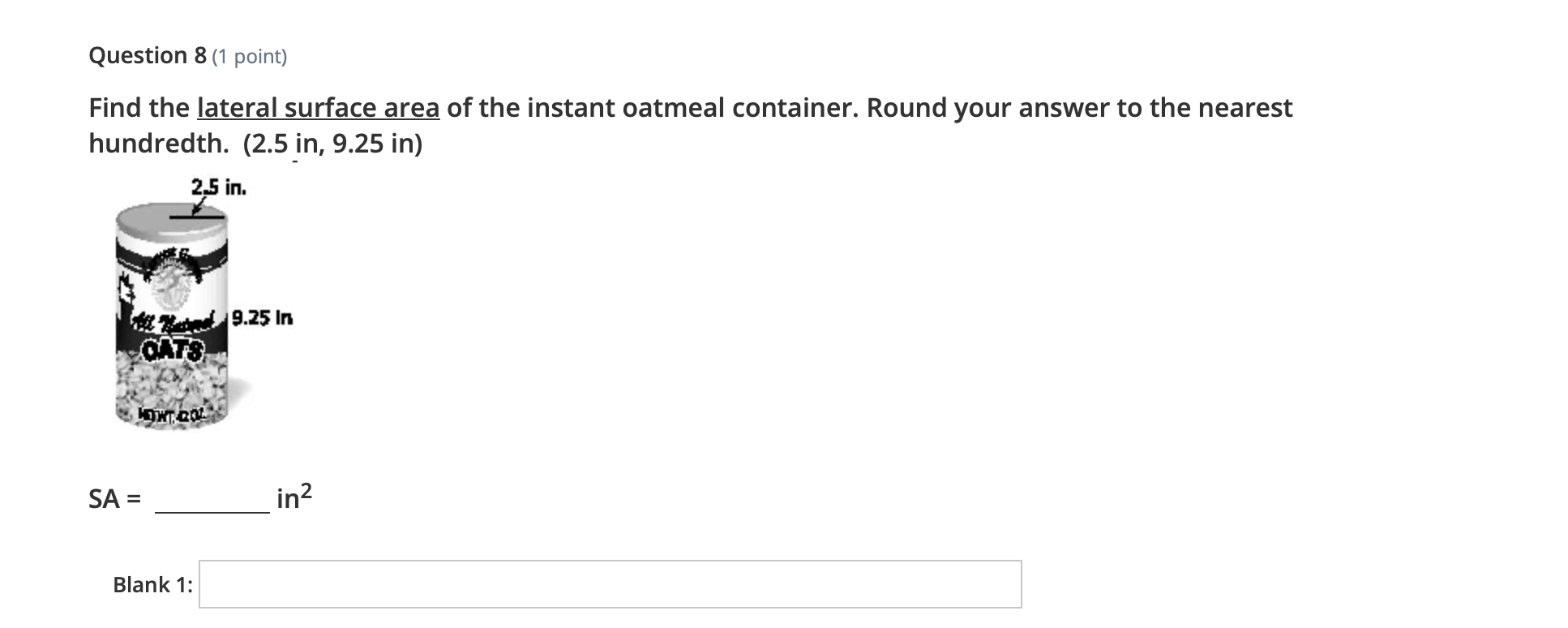Image resolution: width=1568 pixels, height=628 pixels.
Task: Click the Blank 1 answer input field
Action: pos(610,584)
